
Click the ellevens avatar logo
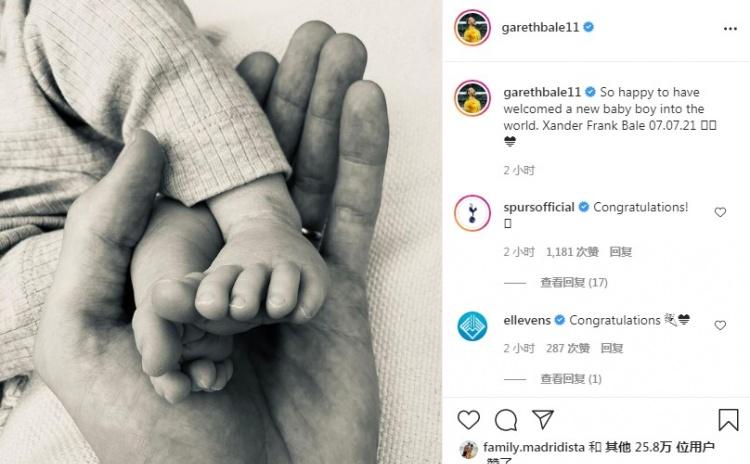tap(473, 326)
